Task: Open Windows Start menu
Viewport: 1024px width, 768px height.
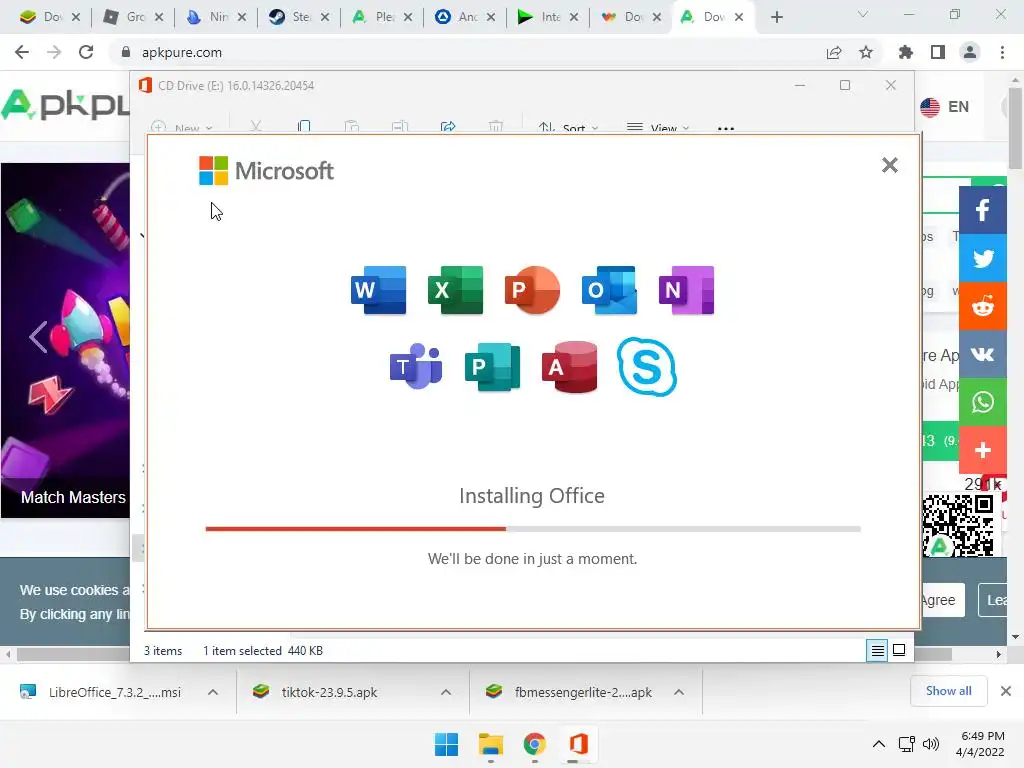Action: (x=447, y=744)
